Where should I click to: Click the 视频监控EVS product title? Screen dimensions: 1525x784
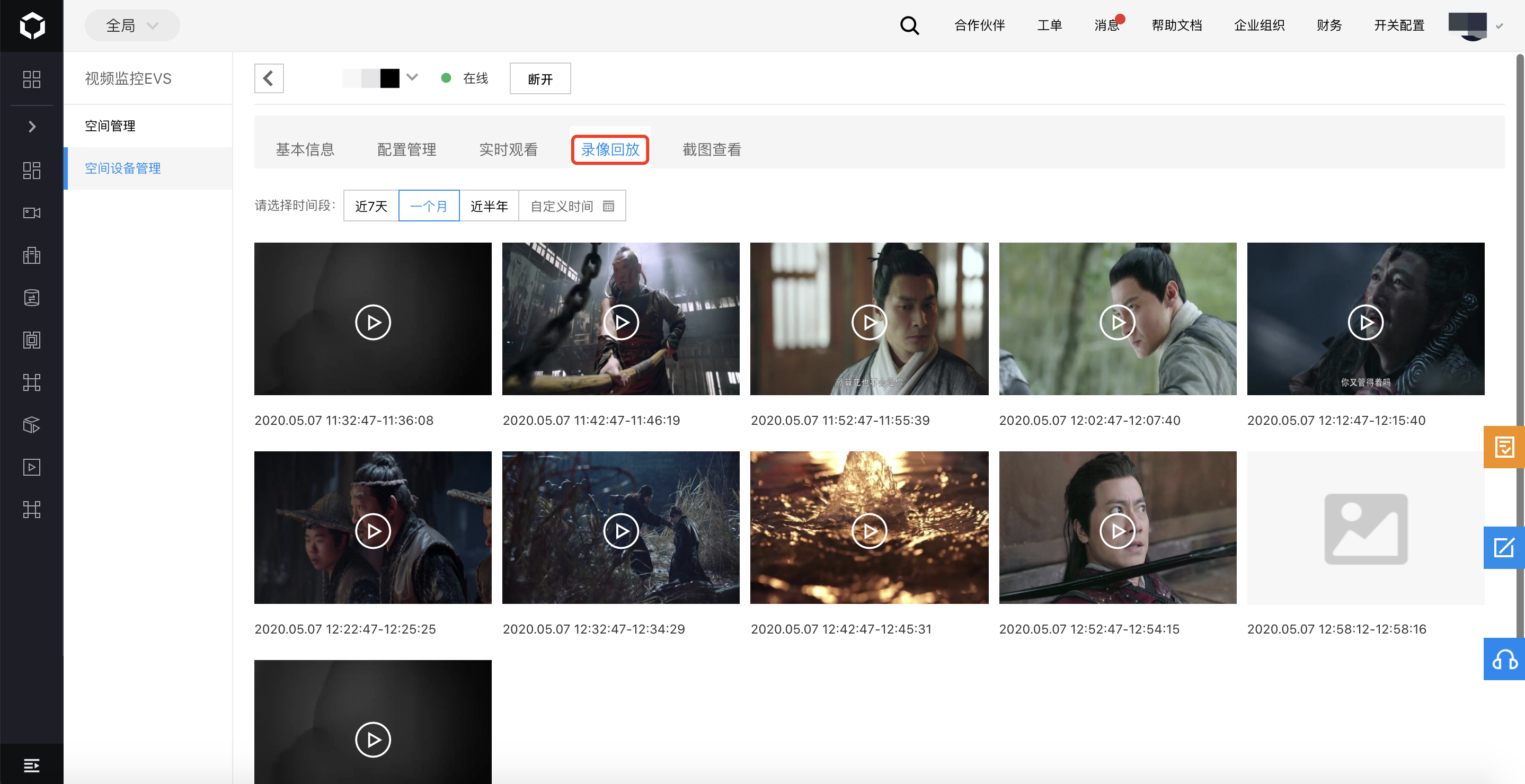(128, 78)
